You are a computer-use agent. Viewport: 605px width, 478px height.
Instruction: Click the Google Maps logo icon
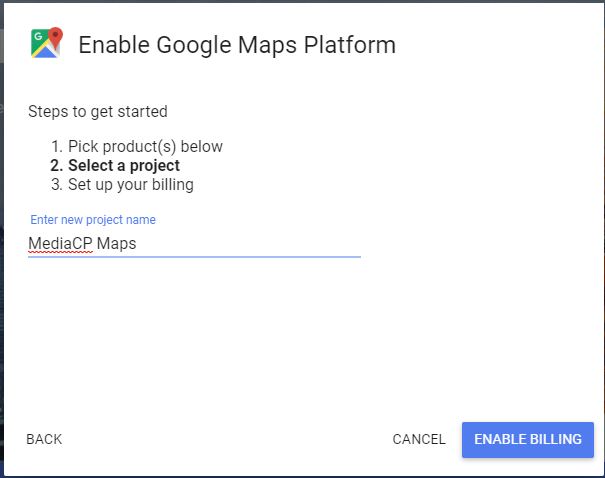click(x=47, y=43)
